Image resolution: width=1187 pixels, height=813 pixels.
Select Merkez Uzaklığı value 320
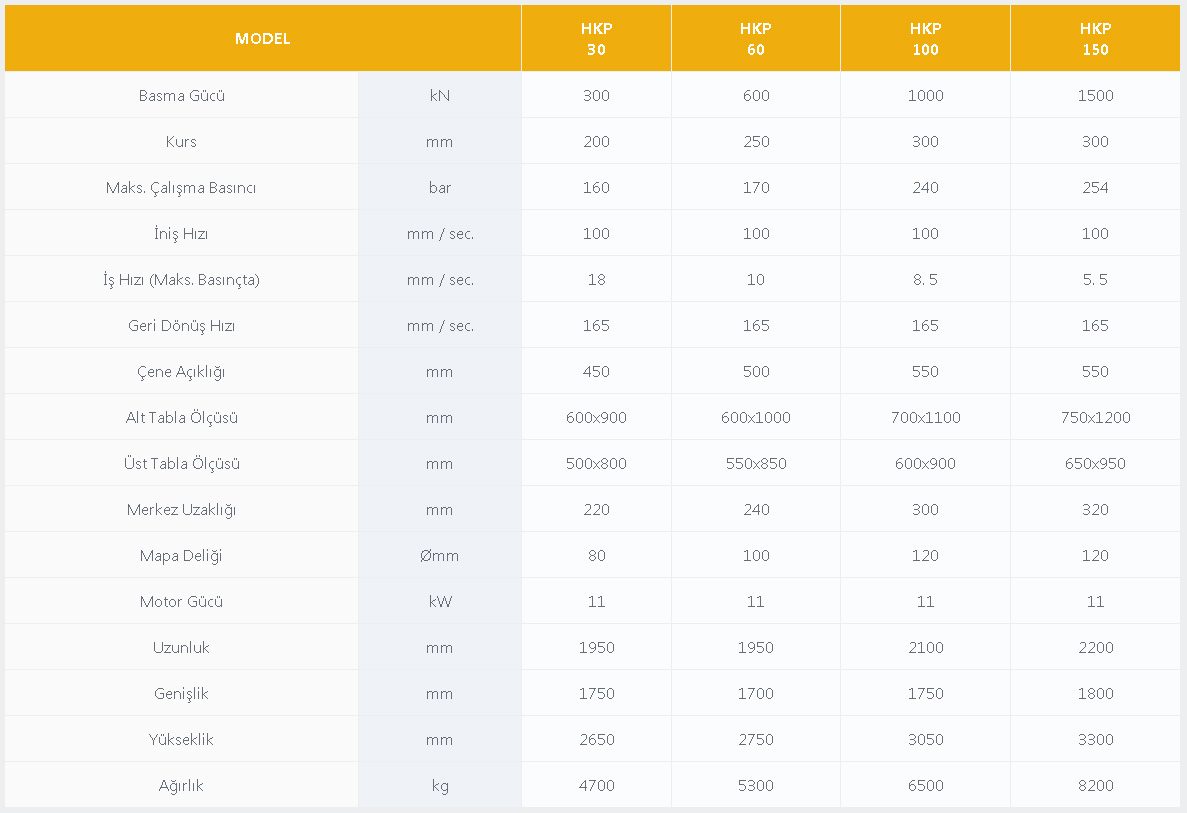[x=1095, y=509]
